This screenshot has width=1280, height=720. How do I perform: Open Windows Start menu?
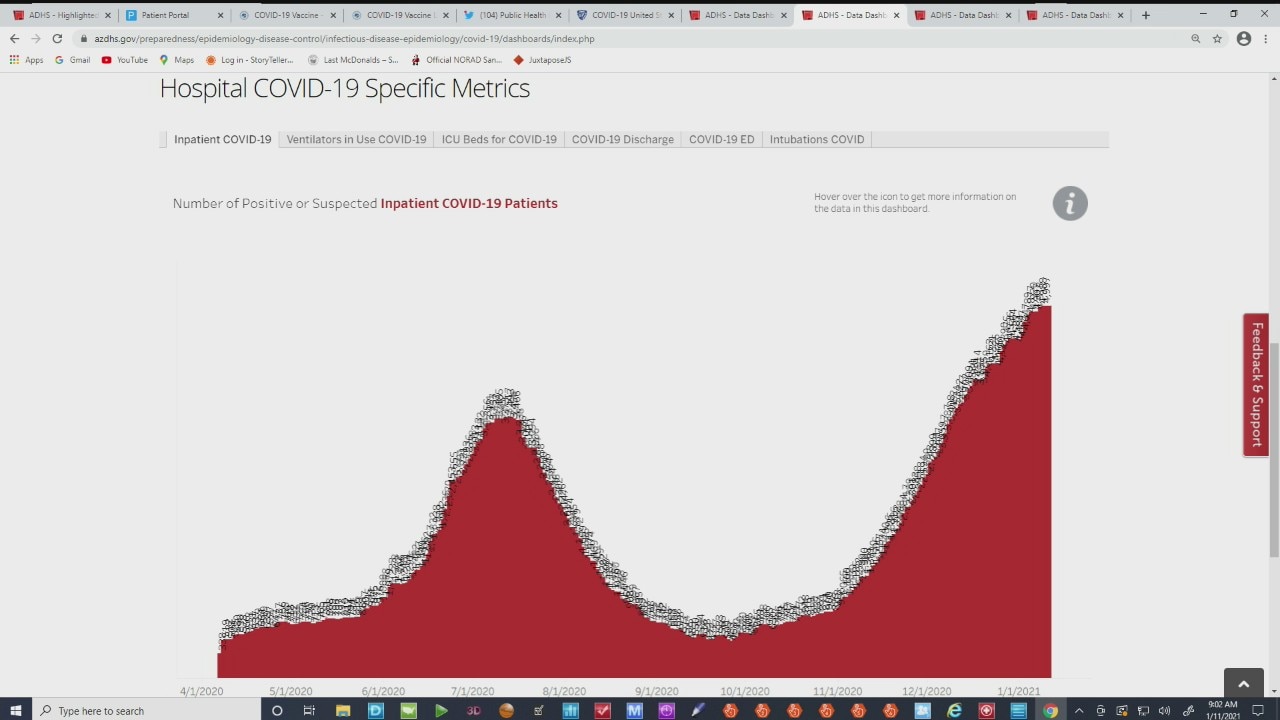16,711
